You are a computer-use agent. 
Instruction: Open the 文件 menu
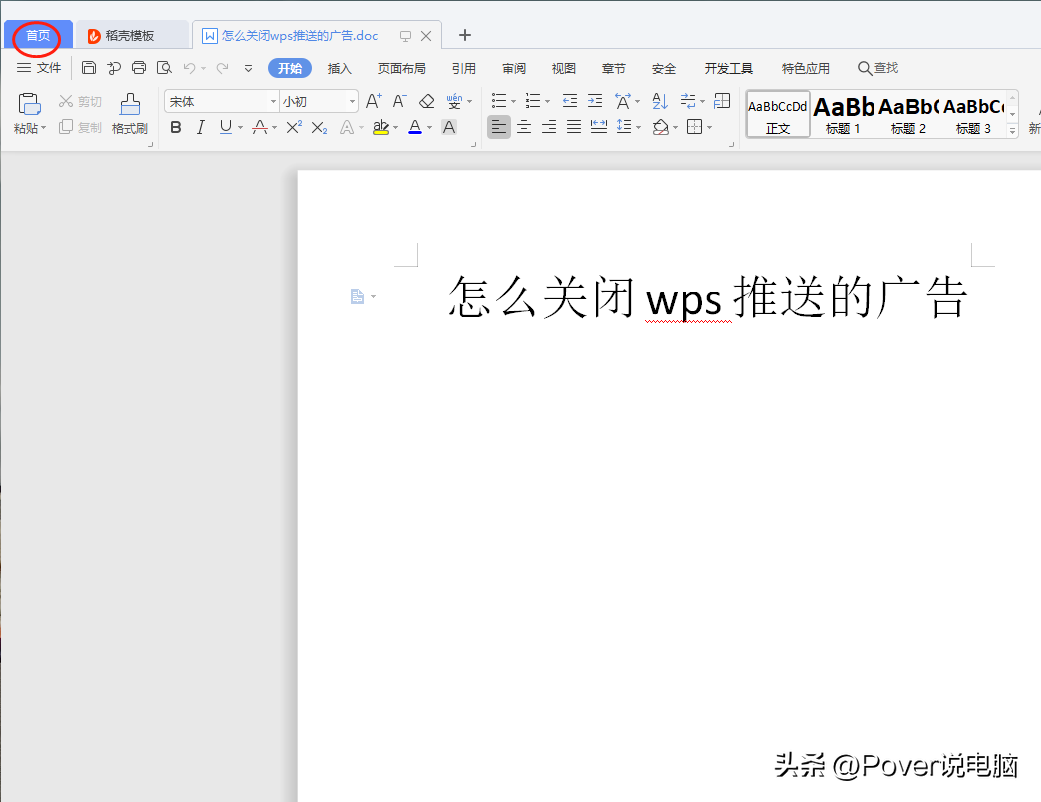click(39, 68)
